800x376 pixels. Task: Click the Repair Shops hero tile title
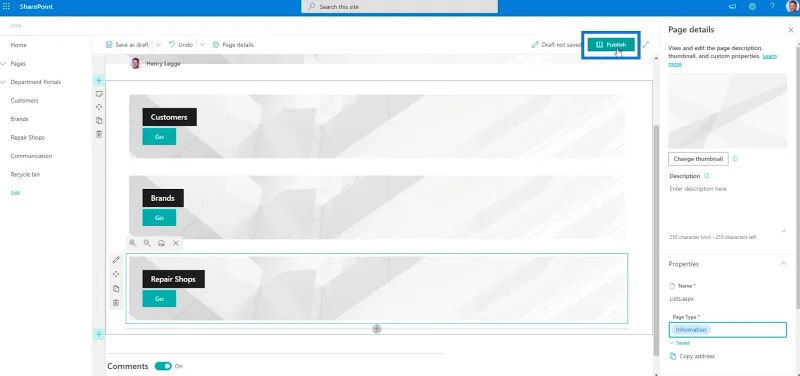173,279
